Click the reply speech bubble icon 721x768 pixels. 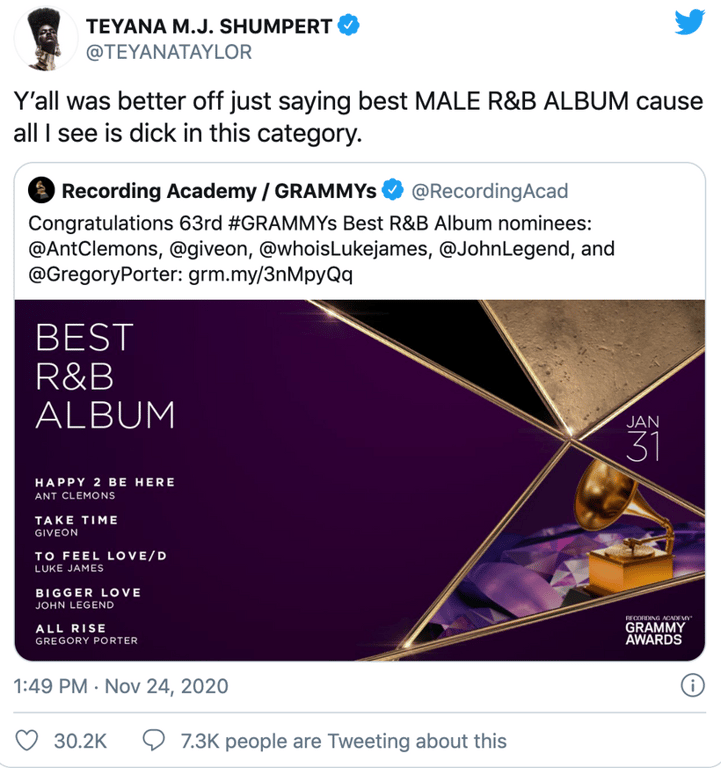pyautogui.click(x=154, y=741)
